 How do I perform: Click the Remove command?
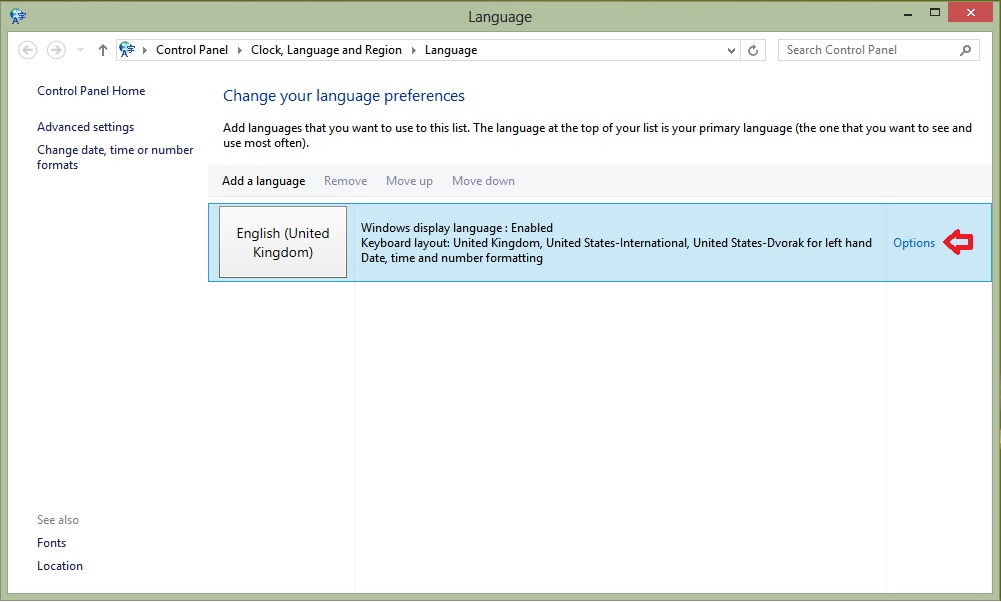(x=345, y=181)
